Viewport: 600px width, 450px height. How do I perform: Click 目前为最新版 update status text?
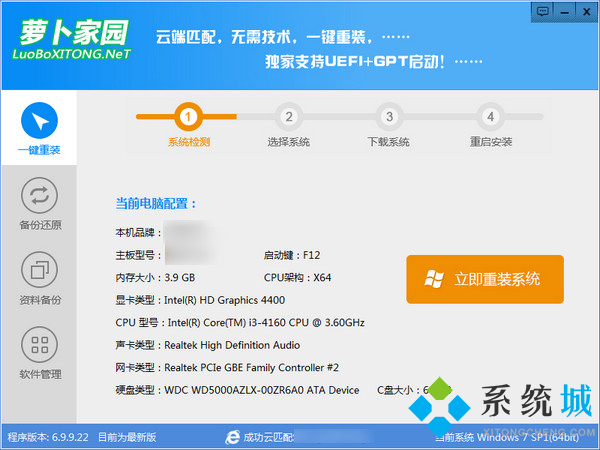point(129,437)
